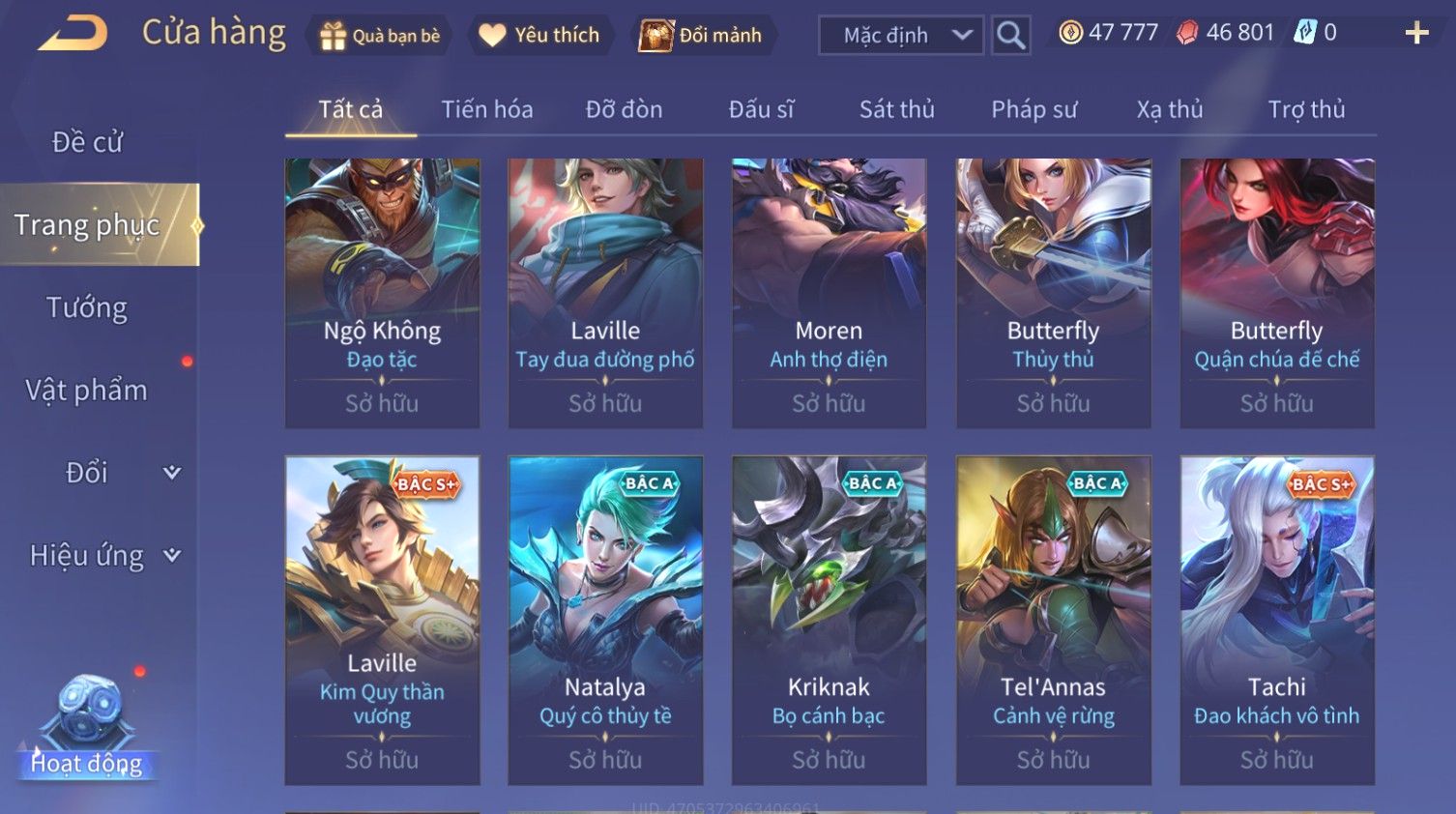Viewport: 1456px width, 814px height.
Task: Select the Đề cử sidebar entry
Action: [87, 142]
